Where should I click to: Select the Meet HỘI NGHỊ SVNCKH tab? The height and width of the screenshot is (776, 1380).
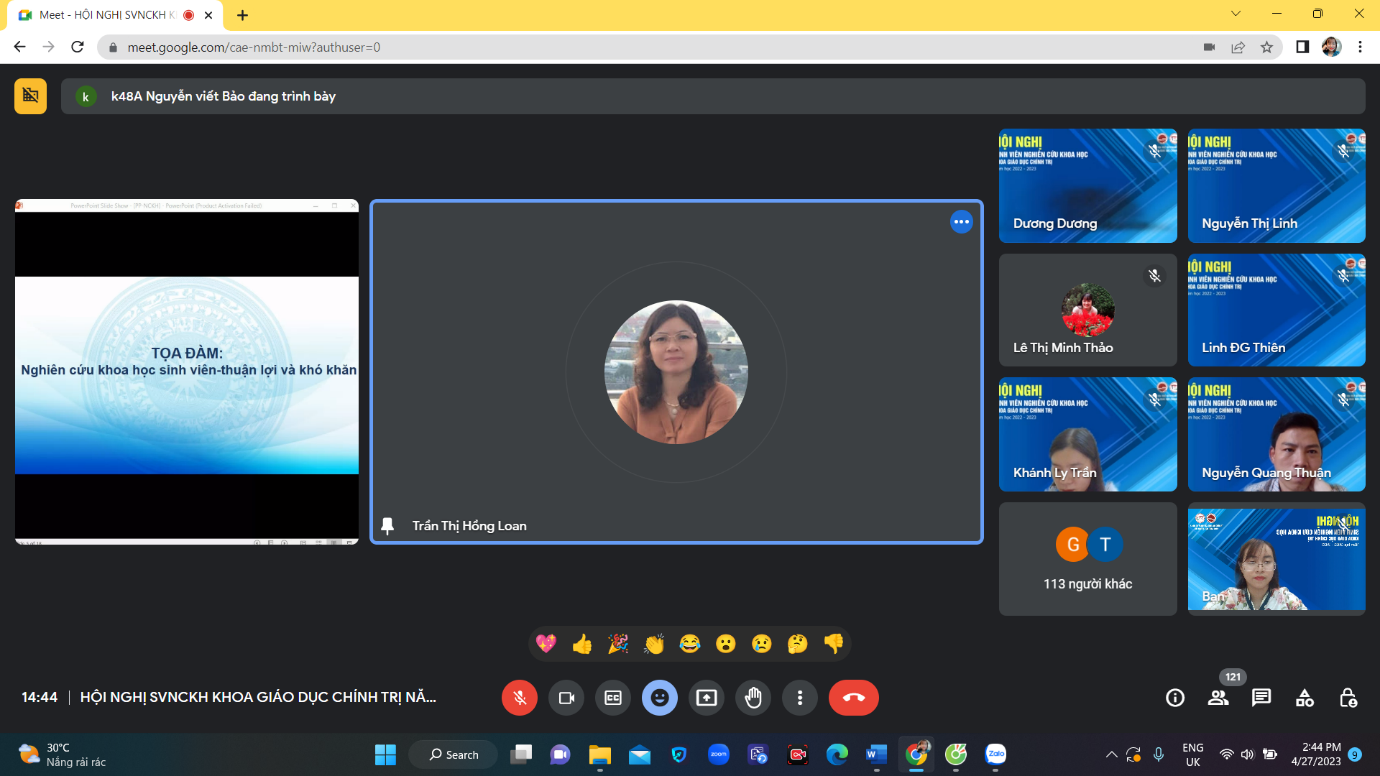[x=114, y=16]
